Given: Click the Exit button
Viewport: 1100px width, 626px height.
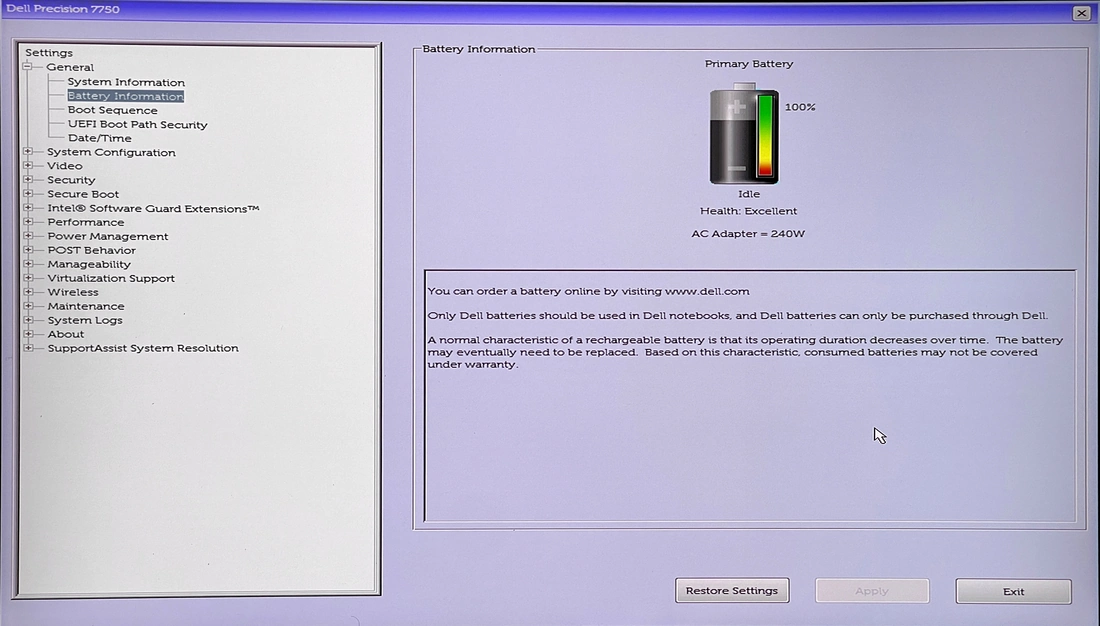Looking at the screenshot, I should point(1013,591).
